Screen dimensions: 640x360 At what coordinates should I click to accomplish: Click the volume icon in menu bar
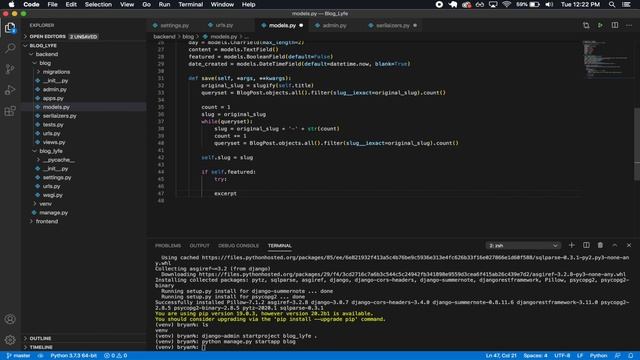coord(549,4)
